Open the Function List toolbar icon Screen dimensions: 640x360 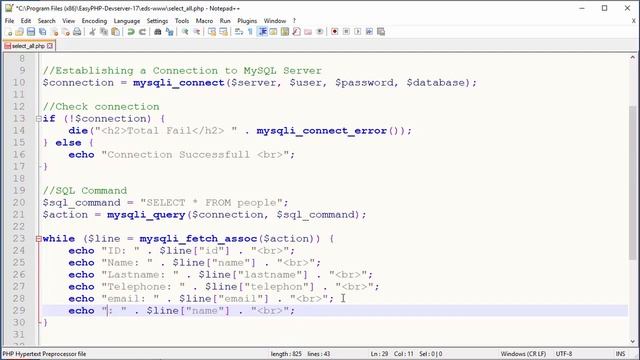(x=296, y=32)
